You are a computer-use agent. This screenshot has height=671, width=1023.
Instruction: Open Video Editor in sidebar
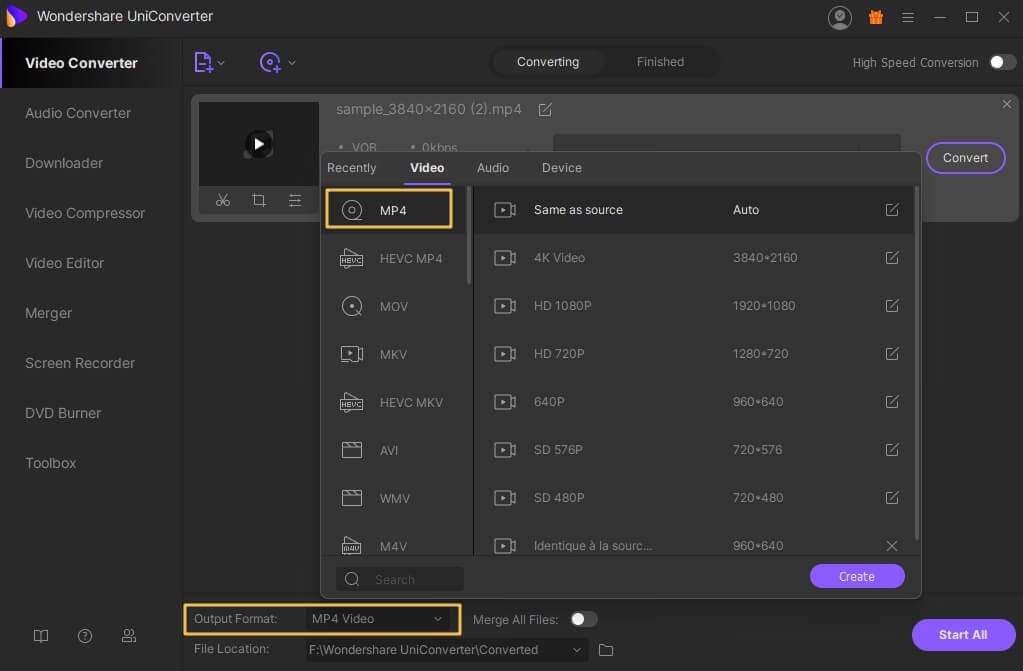click(64, 263)
